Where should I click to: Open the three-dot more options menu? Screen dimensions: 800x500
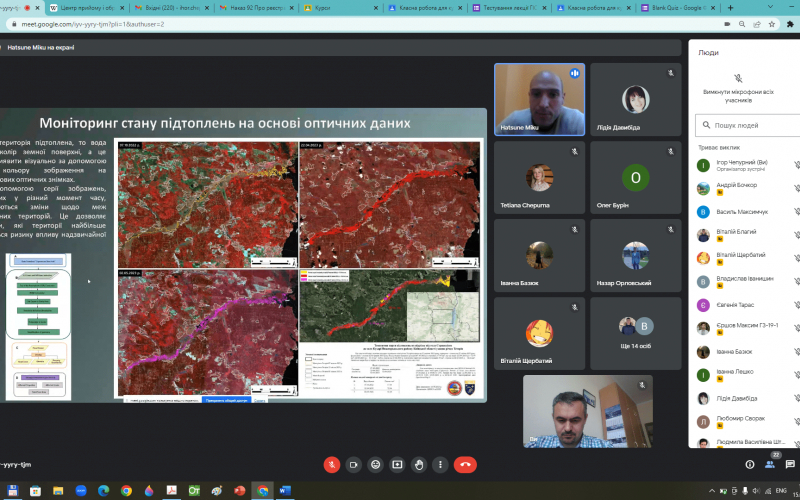(441, 464)
